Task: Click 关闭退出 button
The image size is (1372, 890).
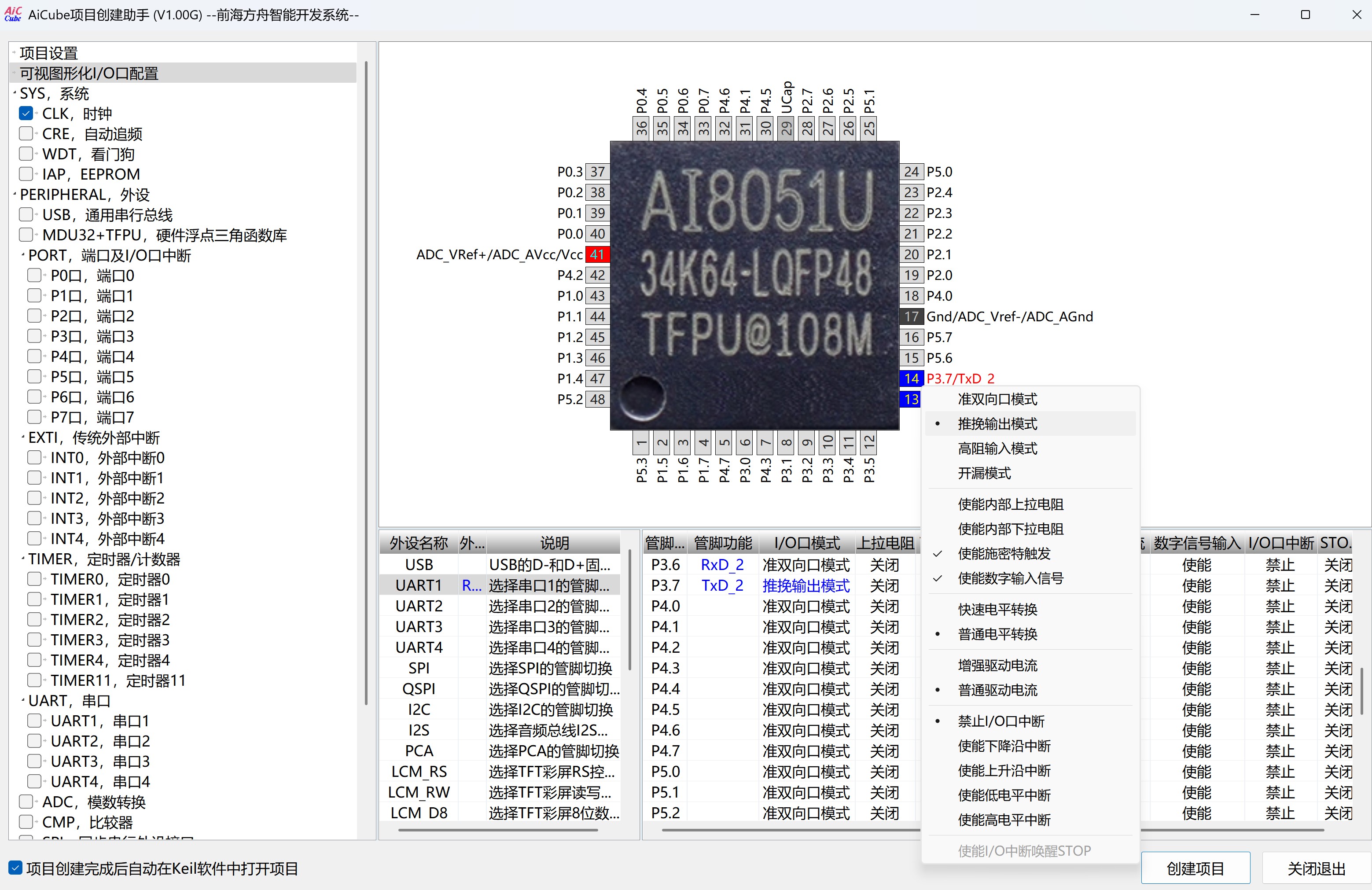Action: [1316, 868]
